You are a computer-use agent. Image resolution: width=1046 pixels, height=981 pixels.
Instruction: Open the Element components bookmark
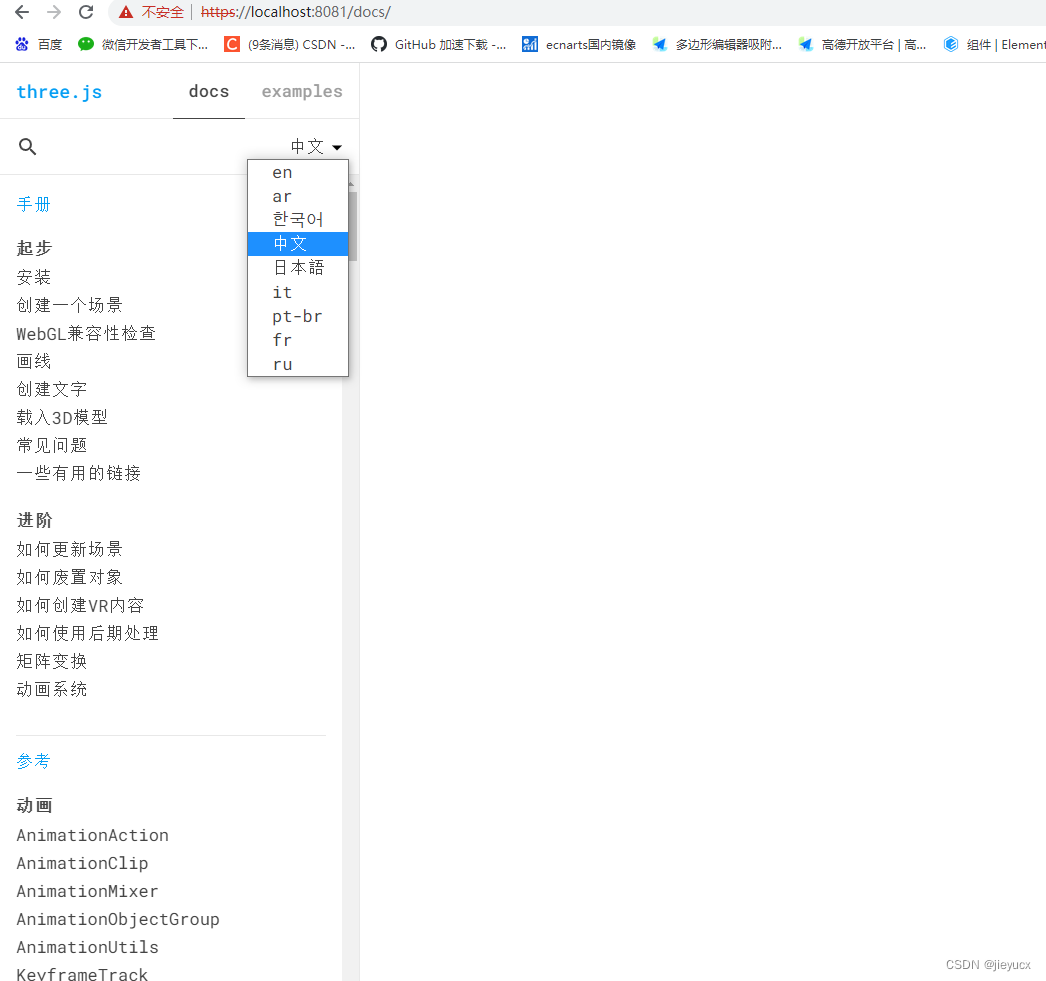[994, 45]
